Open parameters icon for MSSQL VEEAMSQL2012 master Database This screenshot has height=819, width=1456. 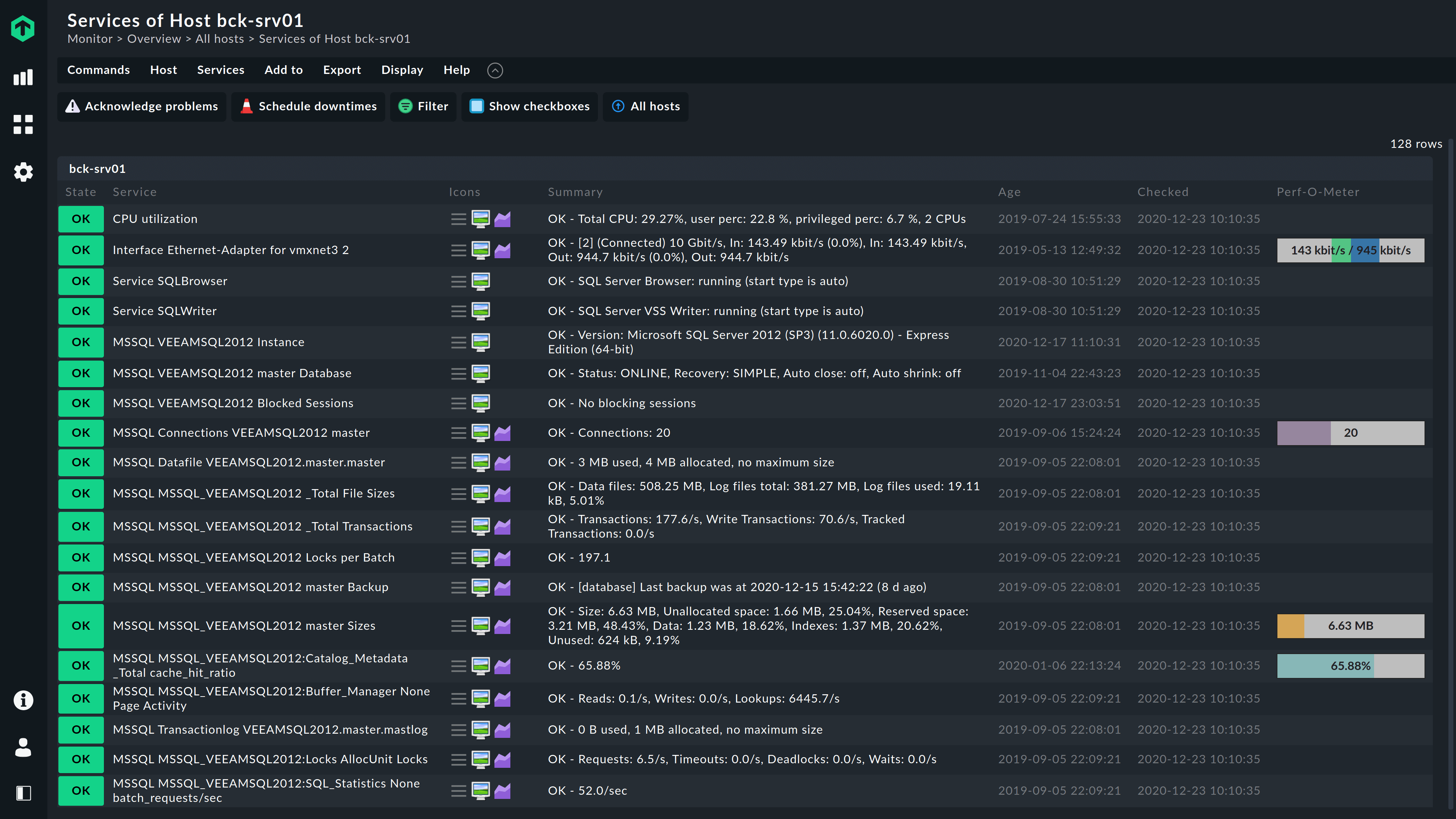click(481, 373)
